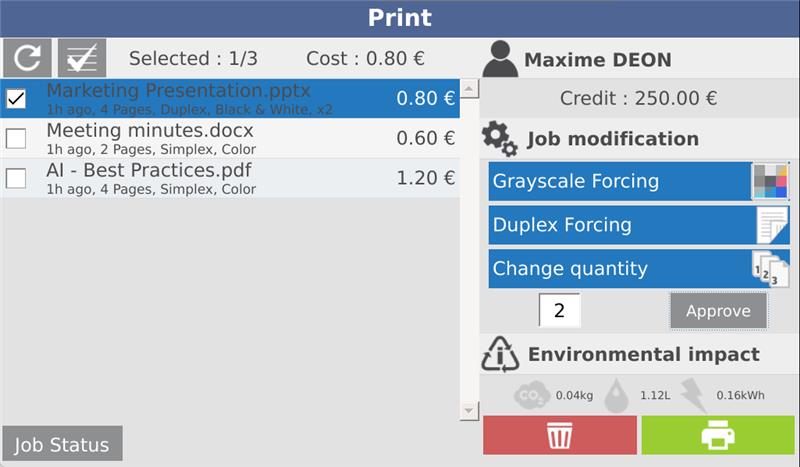Click the CO2 cloud emission icon
Viewport: 800px width, 467px height.
[x=531, y=396]
